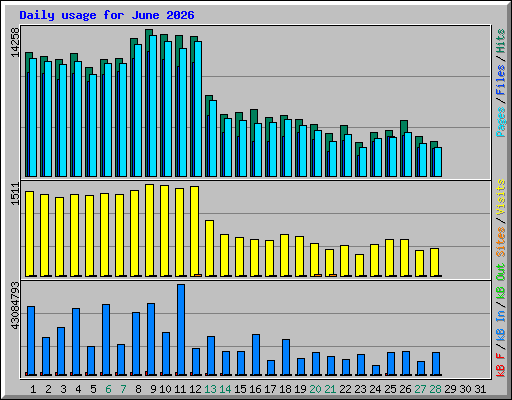
Task: Select green weekend day label '7'
Action: (x=123, y=389)
